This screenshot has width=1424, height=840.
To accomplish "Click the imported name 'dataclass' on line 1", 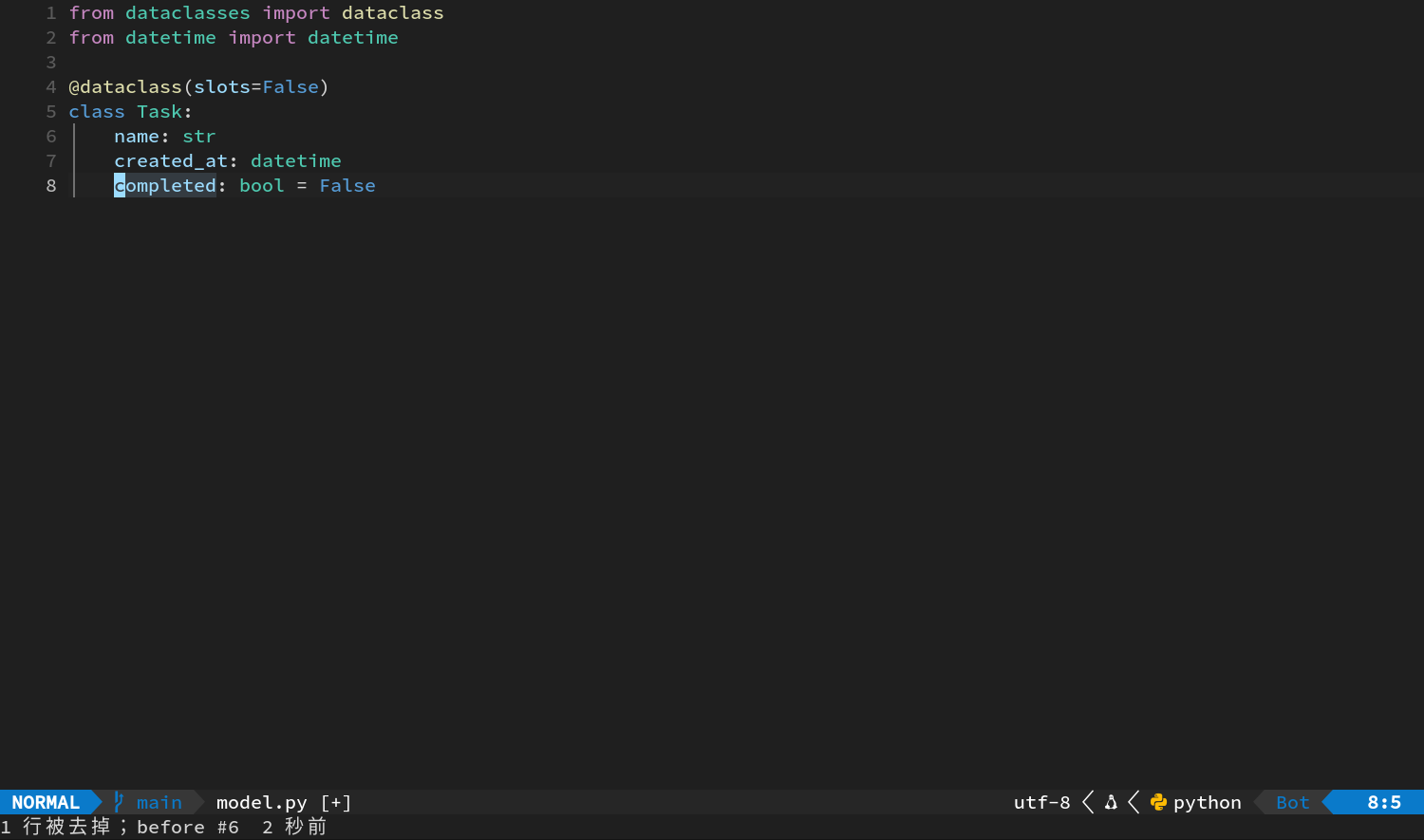I will click(x=393, y=13).
